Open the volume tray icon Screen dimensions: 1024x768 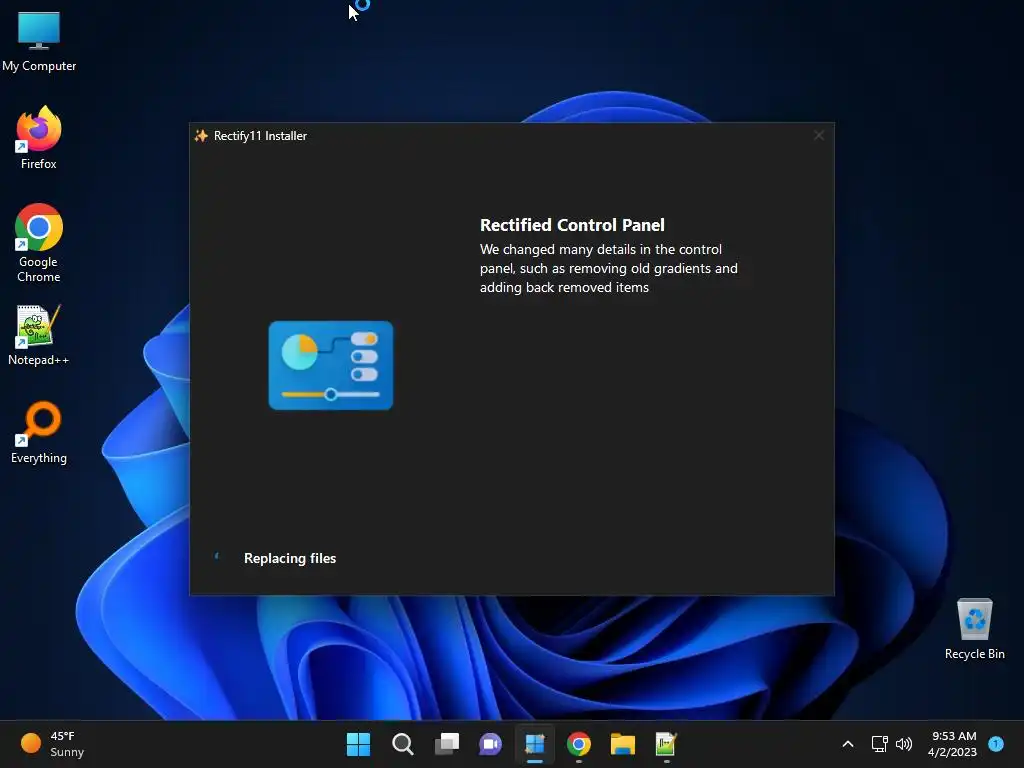pos(904,744)
